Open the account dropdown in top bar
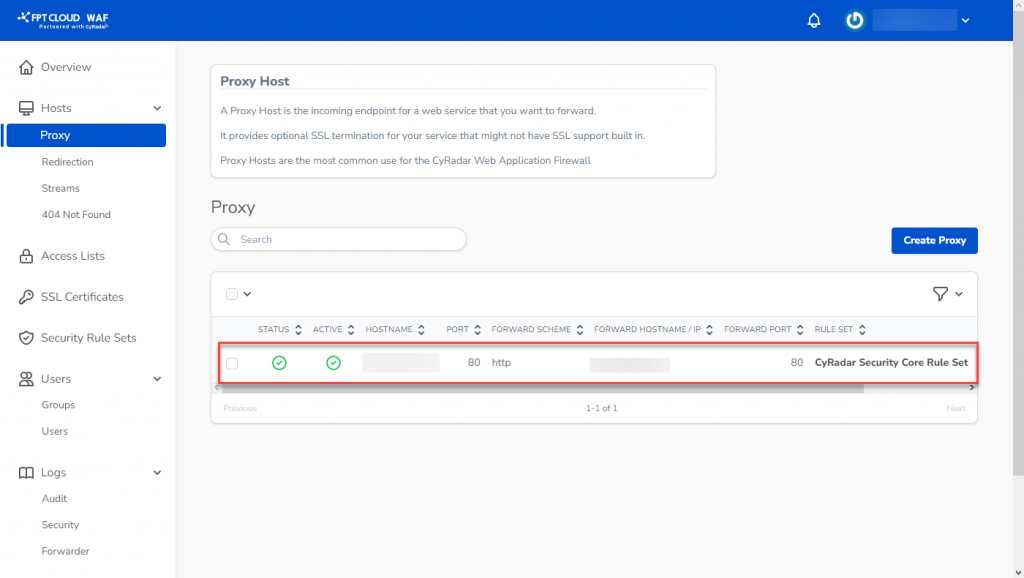Image resolution: width=1024 pixels, height=578 pixels. pos(964,20)
